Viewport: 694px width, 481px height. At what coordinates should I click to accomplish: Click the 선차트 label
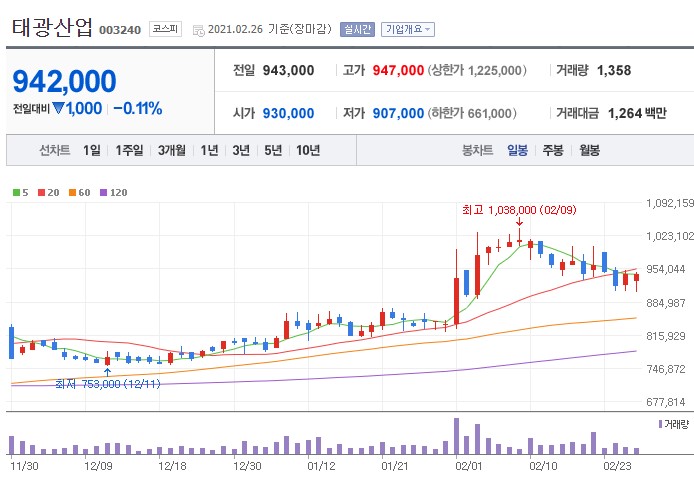(55, 150)
